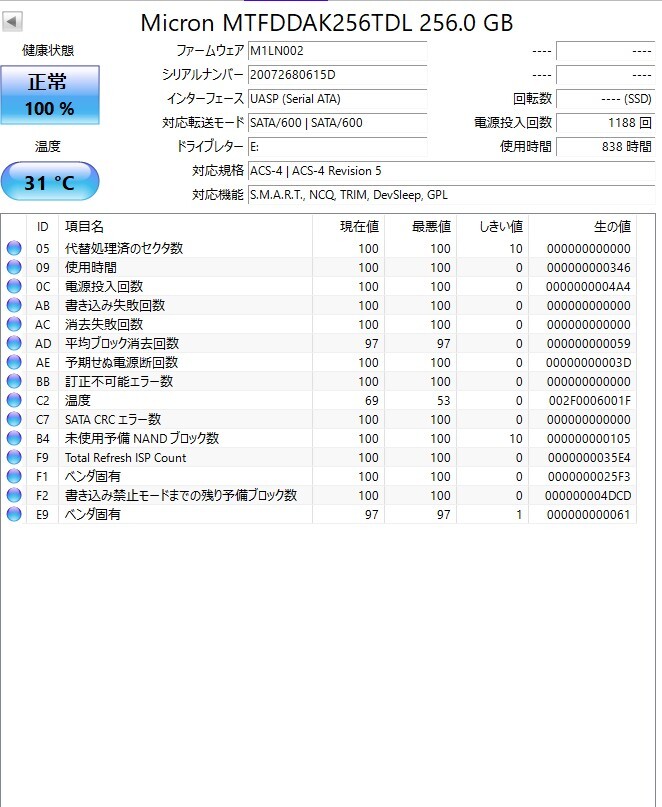Click status icon for SATA CRC エラー数 row
This screenshot has width=662, height=807.
[x=14, y=419]
